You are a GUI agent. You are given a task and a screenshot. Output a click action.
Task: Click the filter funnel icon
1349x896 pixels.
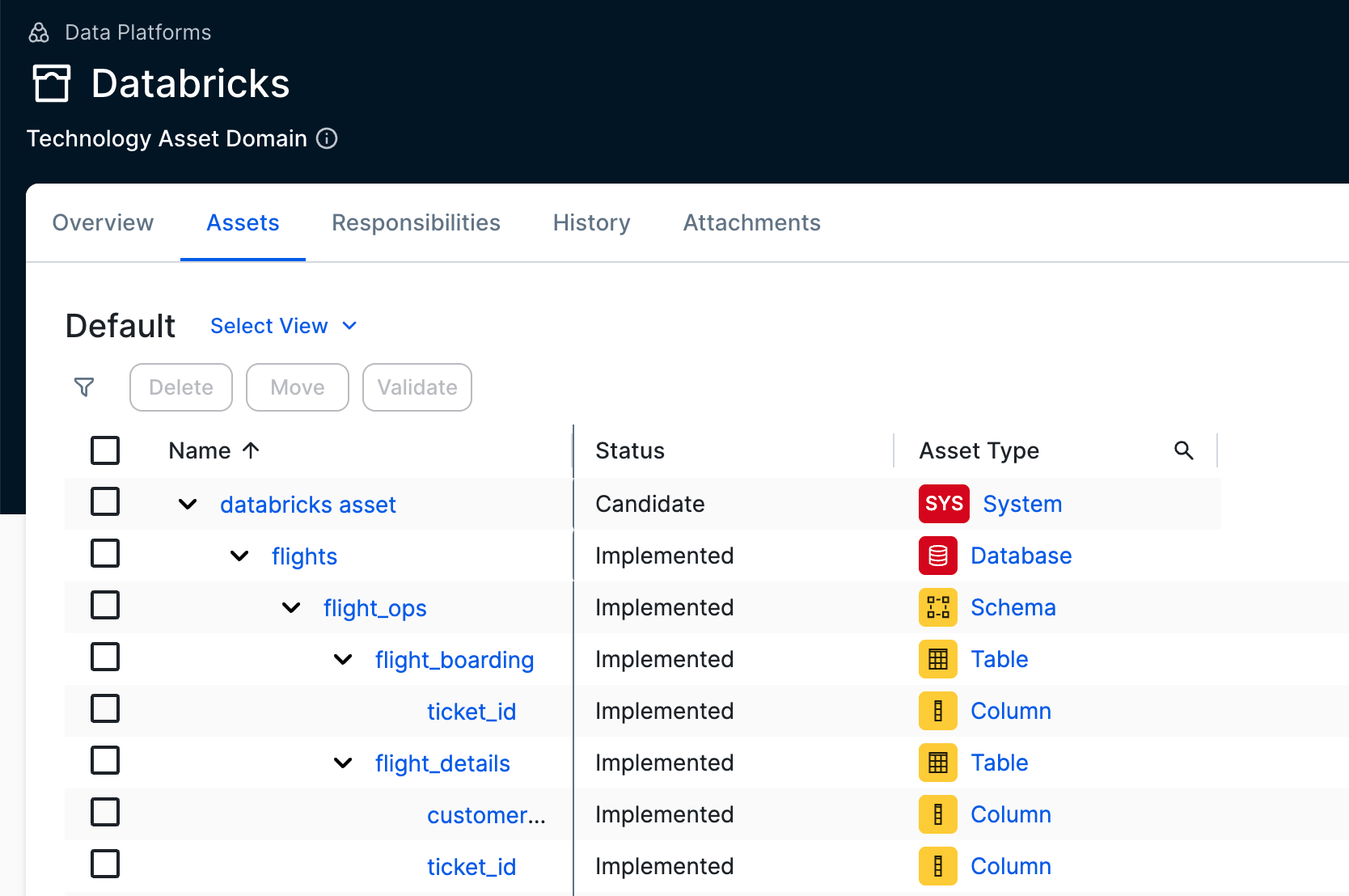tap(84, 387)
